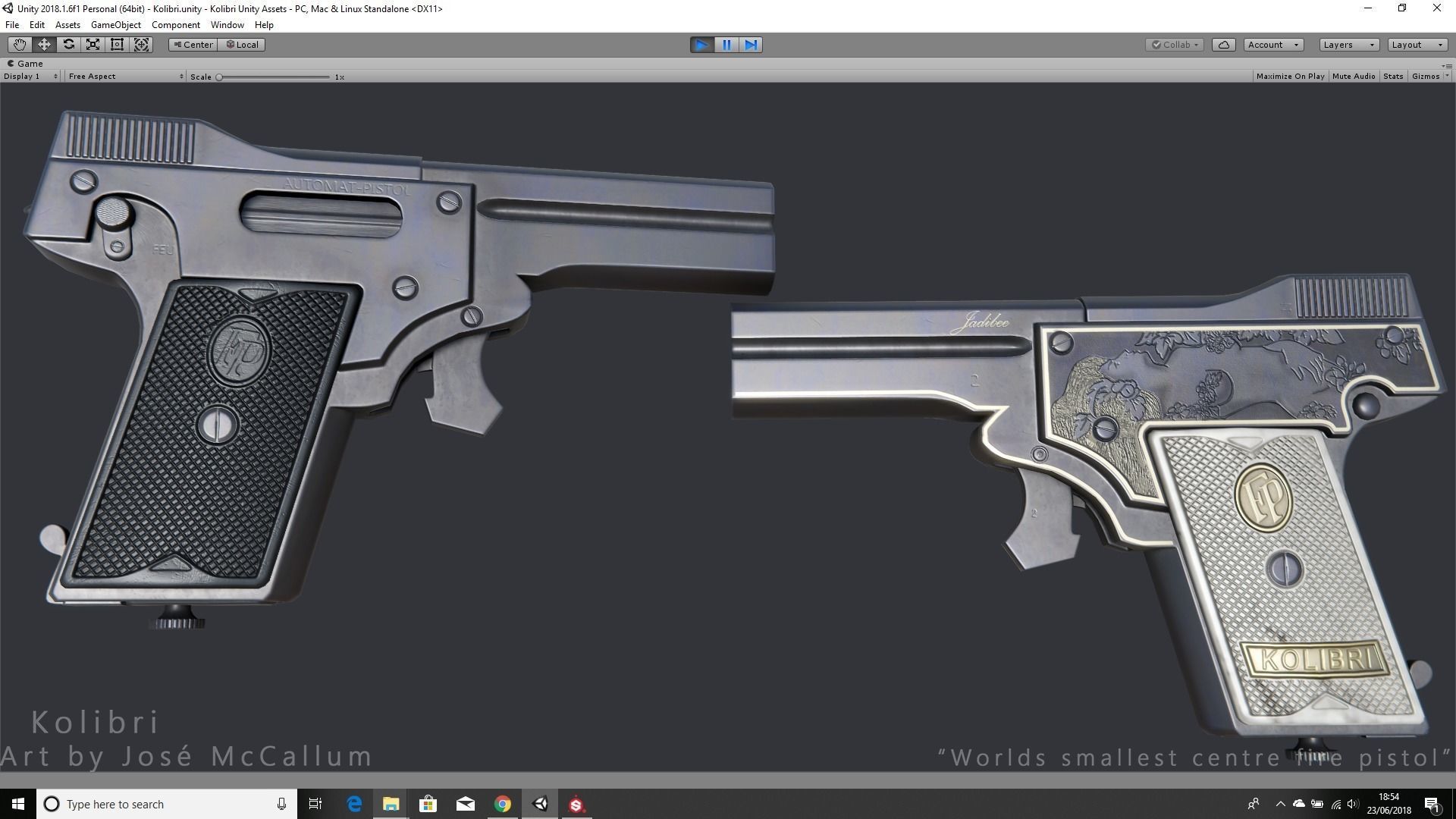
Task: Open the Layers dropdown
Action: [1349, 45]
